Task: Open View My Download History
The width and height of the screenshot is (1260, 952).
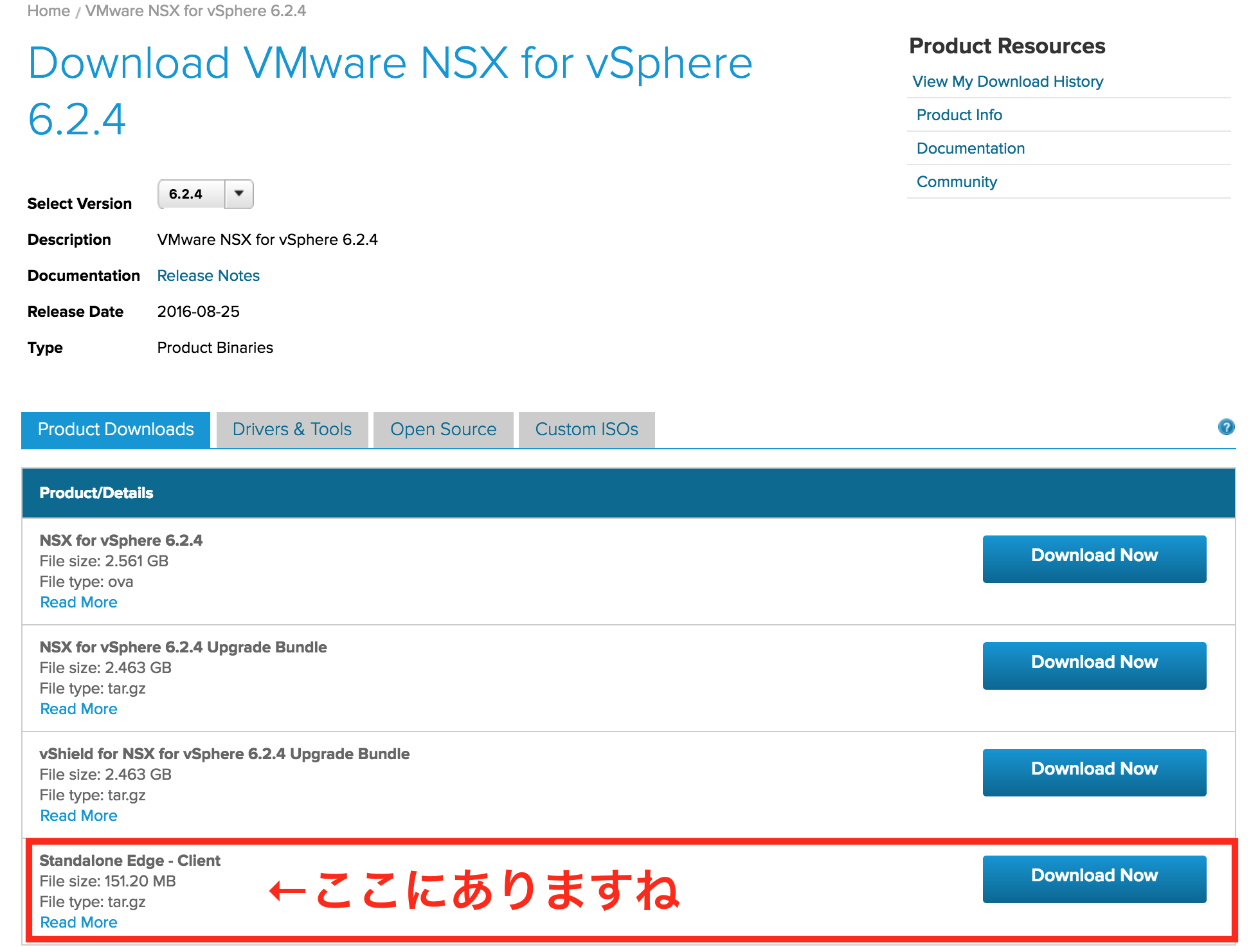Action: [x=1007, y=82]
